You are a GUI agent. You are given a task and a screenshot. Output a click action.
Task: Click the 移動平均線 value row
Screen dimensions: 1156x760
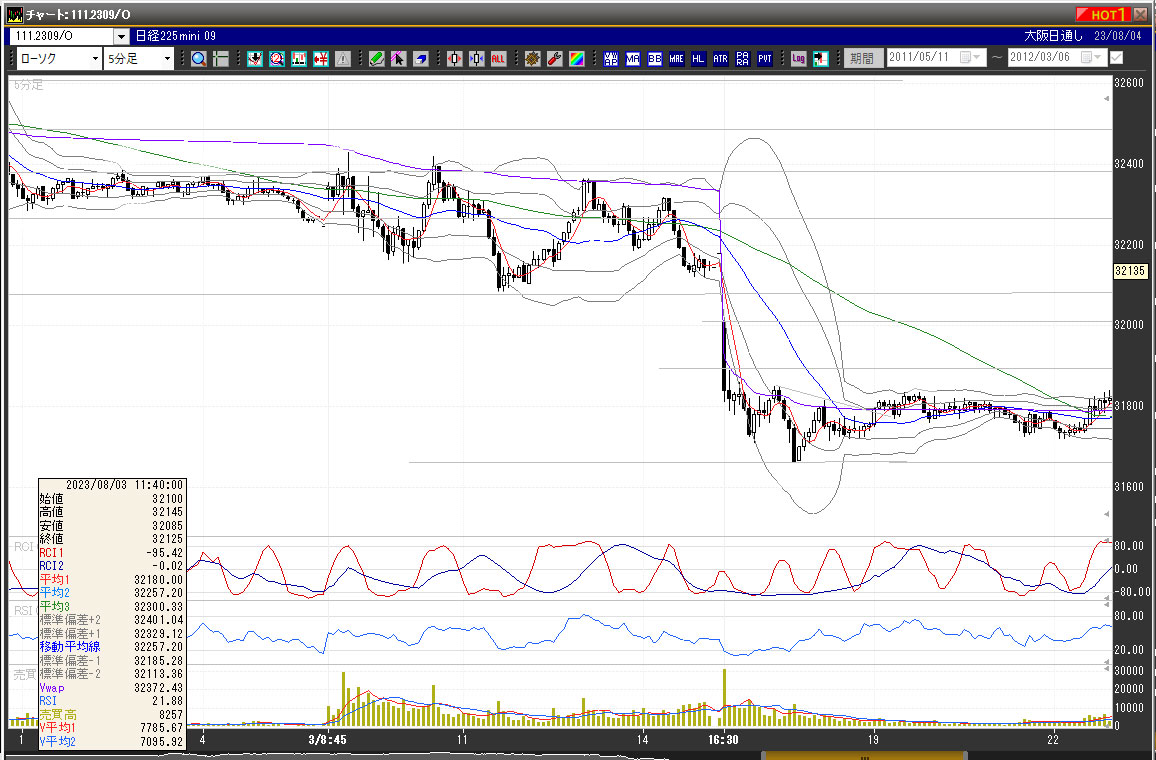(111, 646)
